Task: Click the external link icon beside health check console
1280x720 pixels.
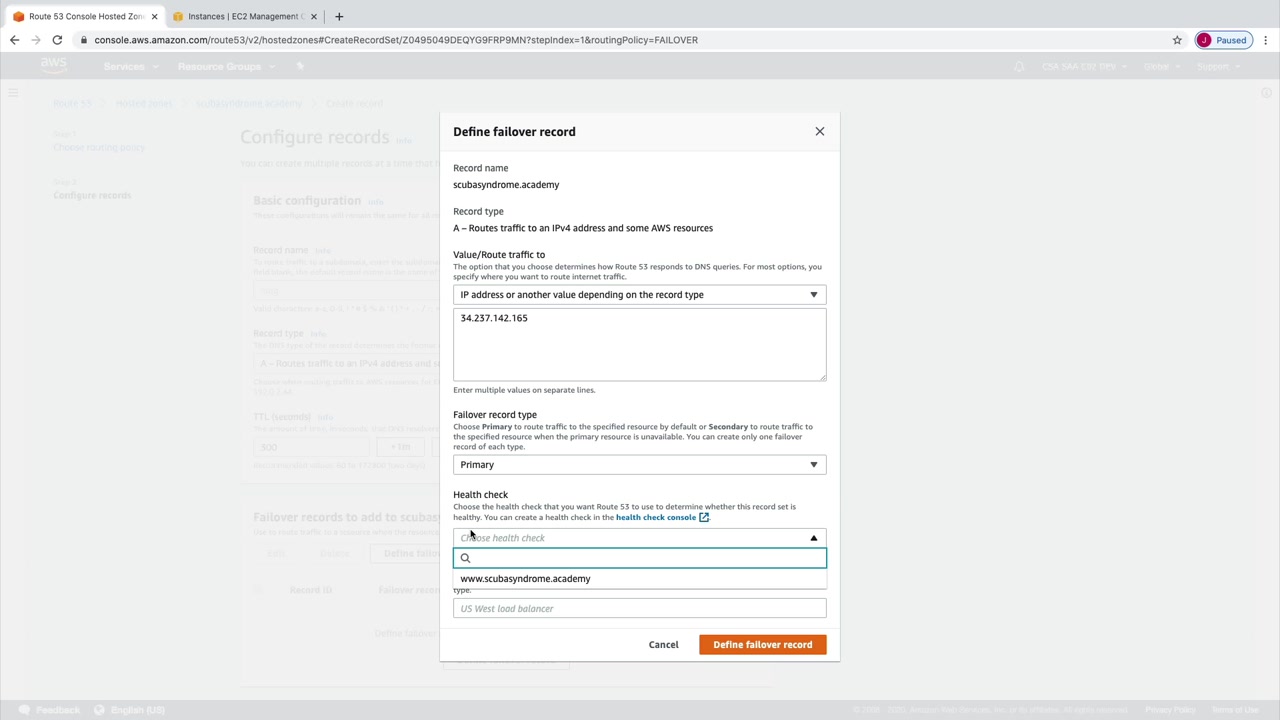Action: (704, 517)
